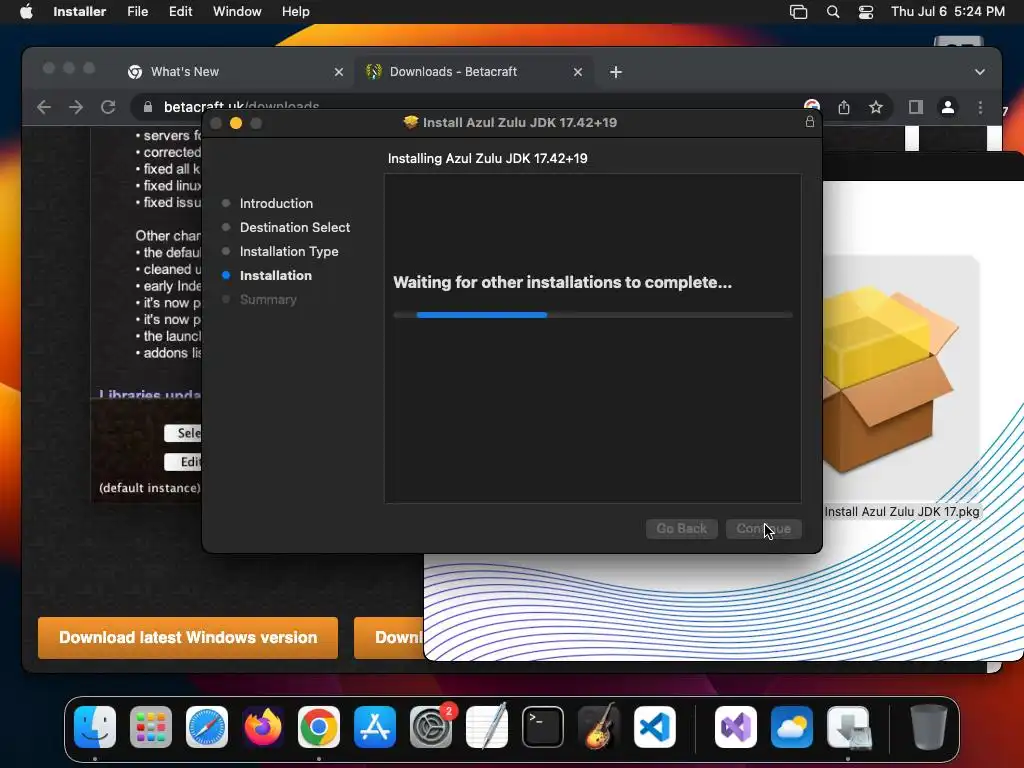Open App Store from the Dock

375,727
